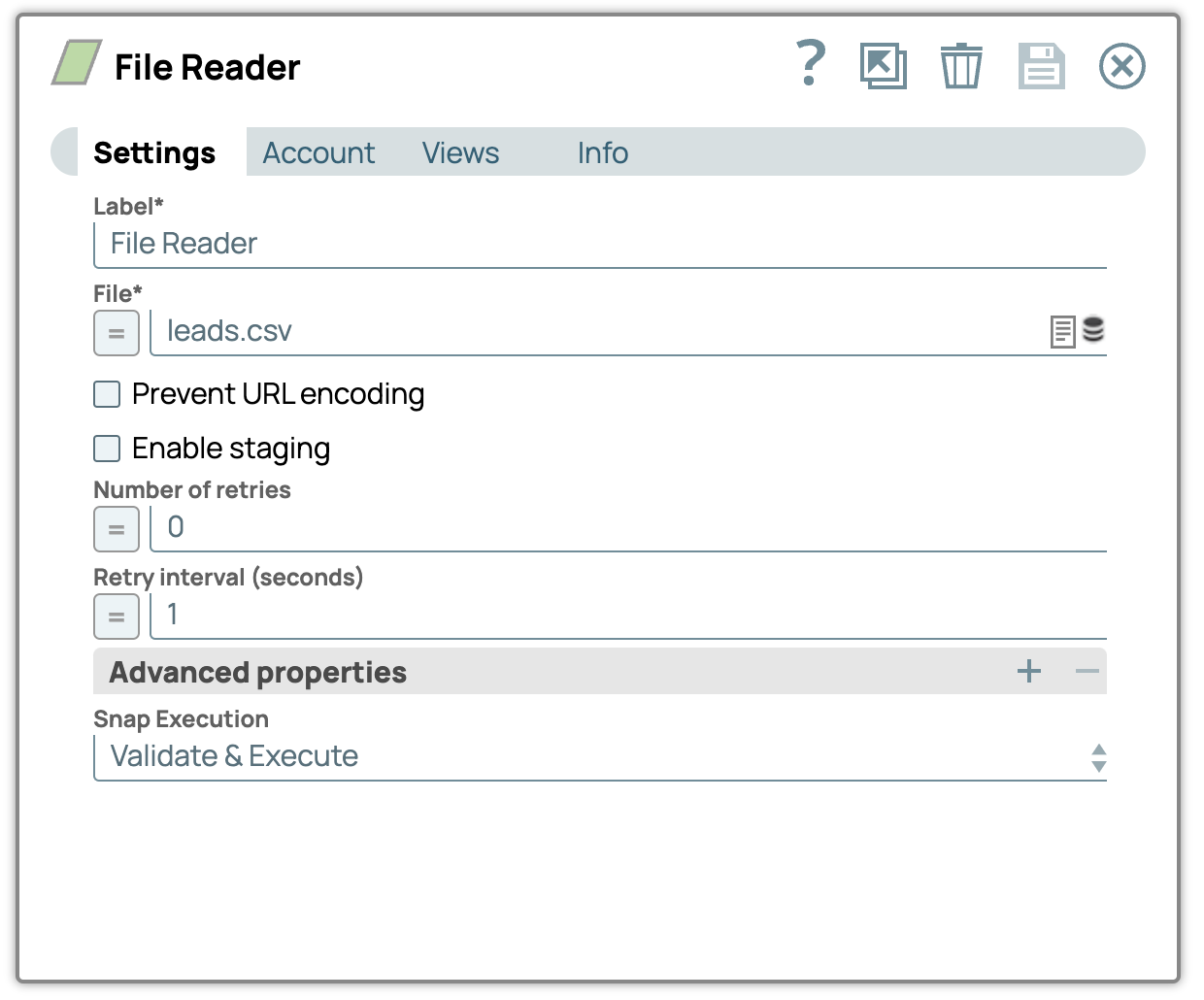Image resolution: width=1204 pixels, height=1000 pixels.
Task: Toggle expression button for Retry interval
Action: click(x=117, y=617)
